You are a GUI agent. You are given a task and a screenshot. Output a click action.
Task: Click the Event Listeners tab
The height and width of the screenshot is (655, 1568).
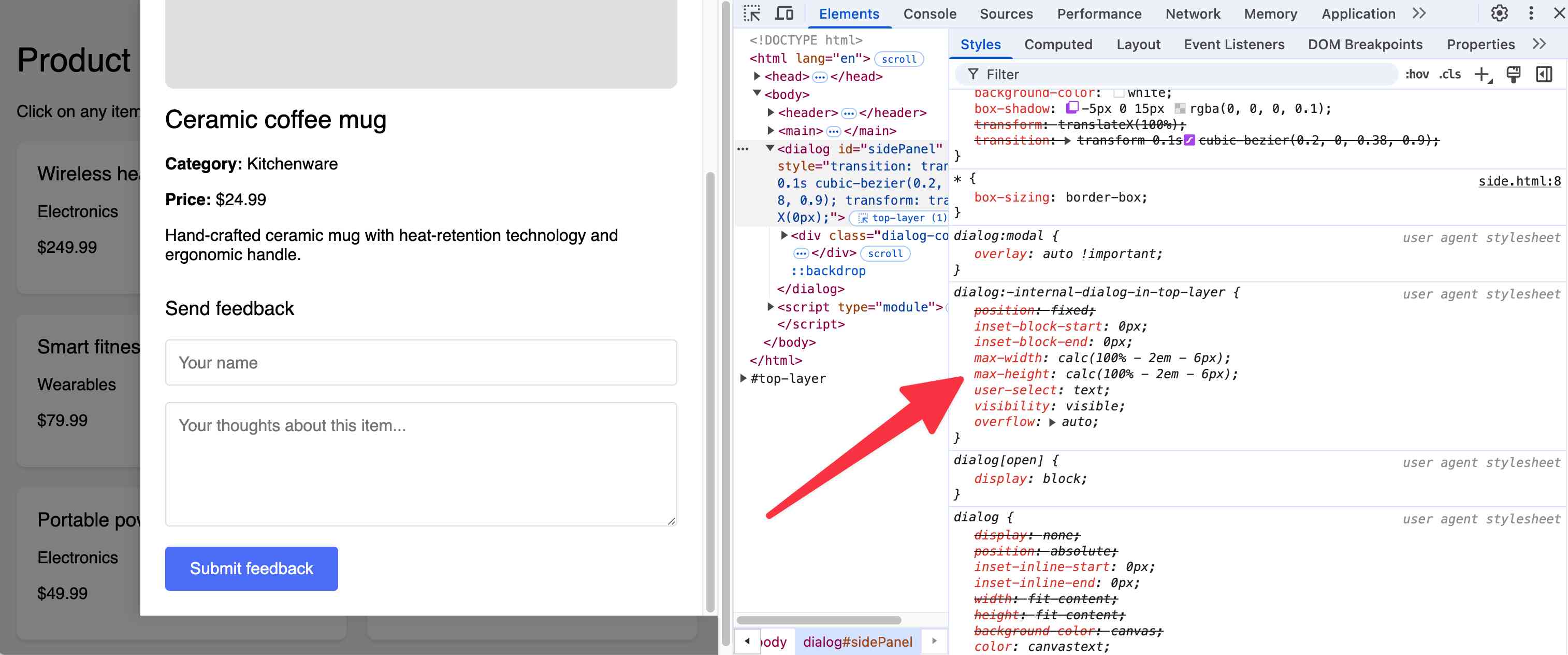(x=1234, y=43)
